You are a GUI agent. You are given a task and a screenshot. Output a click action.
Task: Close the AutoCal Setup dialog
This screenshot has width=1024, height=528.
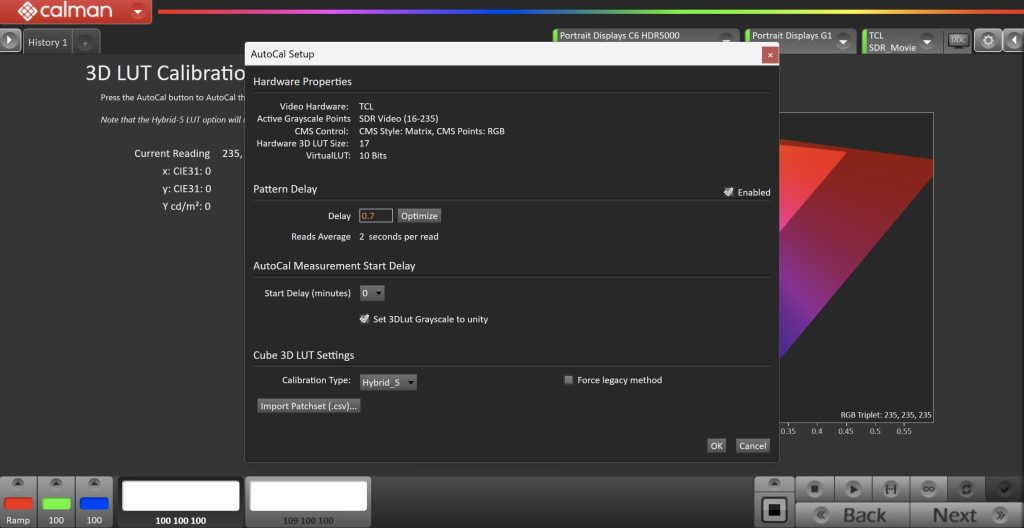(770, 55)
